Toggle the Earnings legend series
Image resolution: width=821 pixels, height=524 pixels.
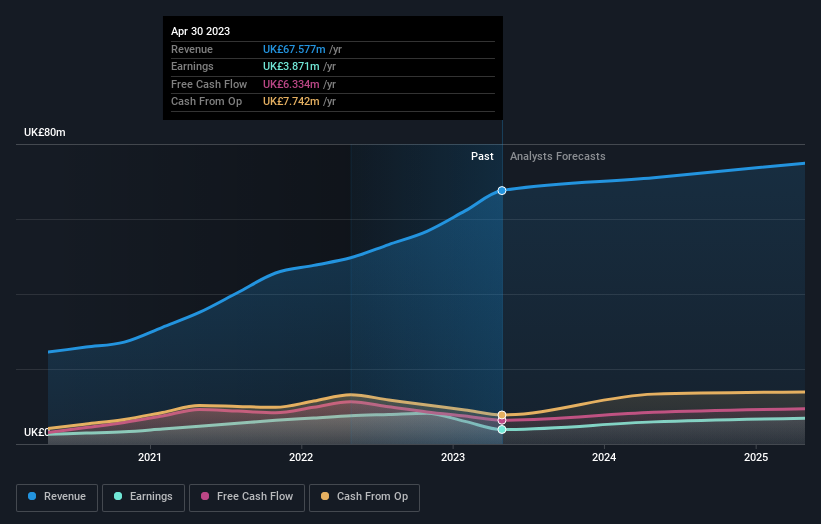[x=143, y=497]
